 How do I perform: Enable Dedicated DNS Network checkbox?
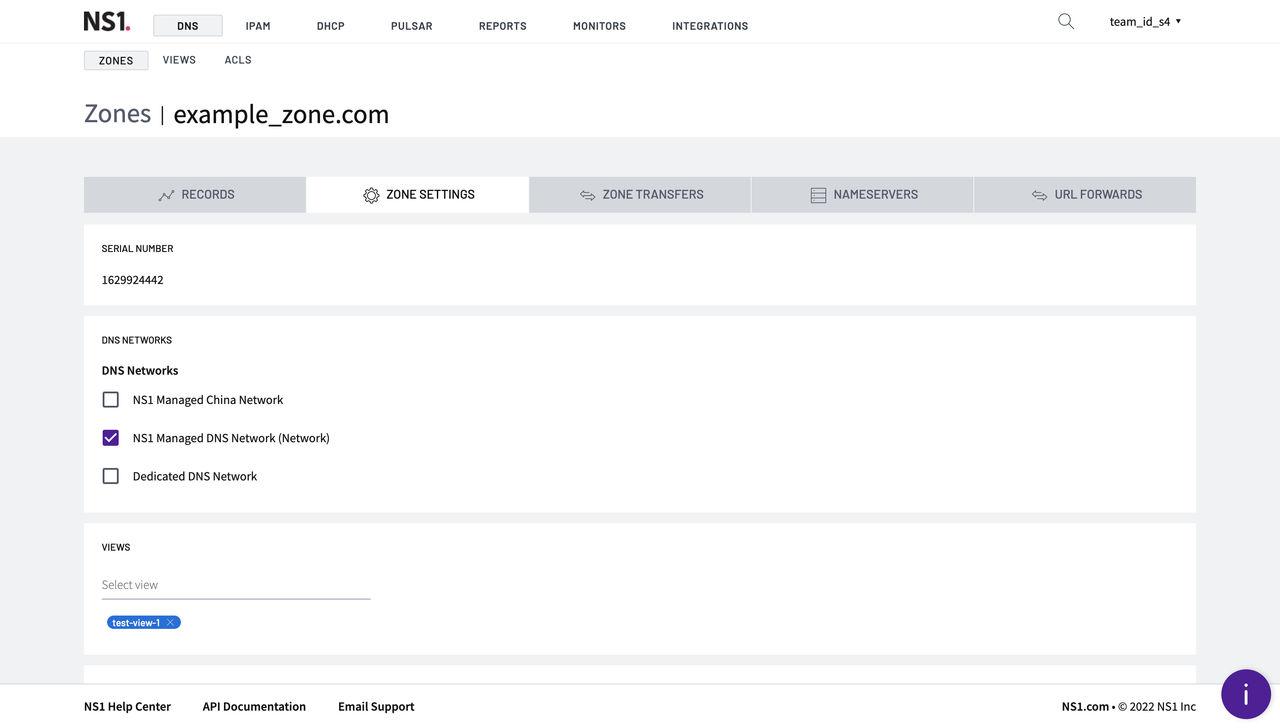(x=111, y=476)
